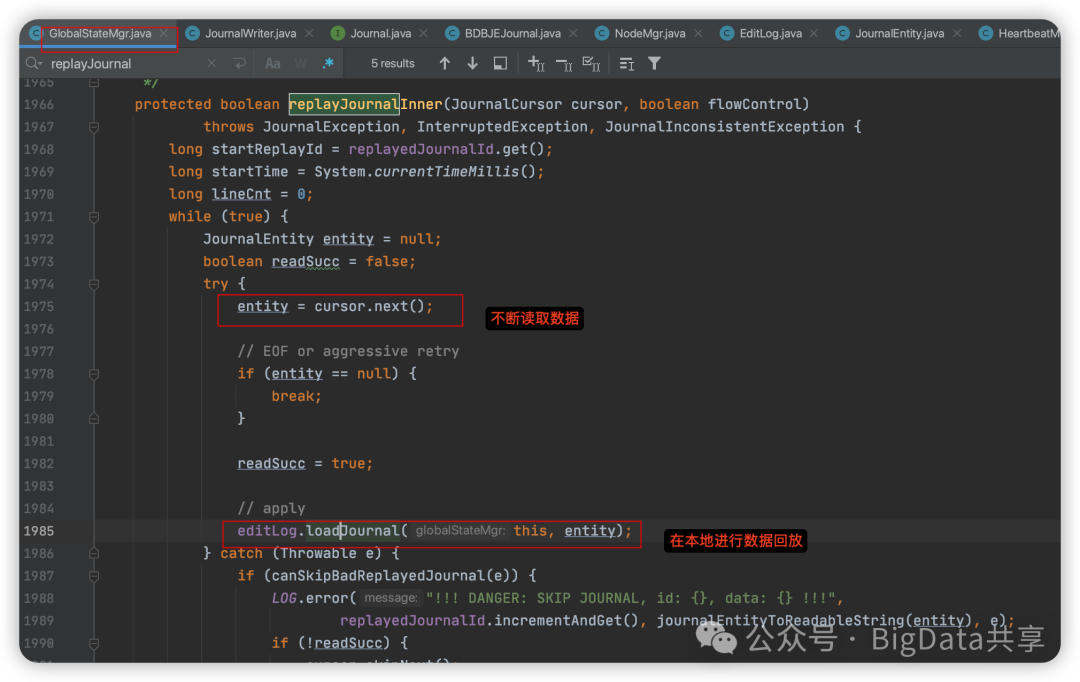Open the EditLog.java tab
The width and height of the screenshot is (1080, 682).
coord(770,33)
